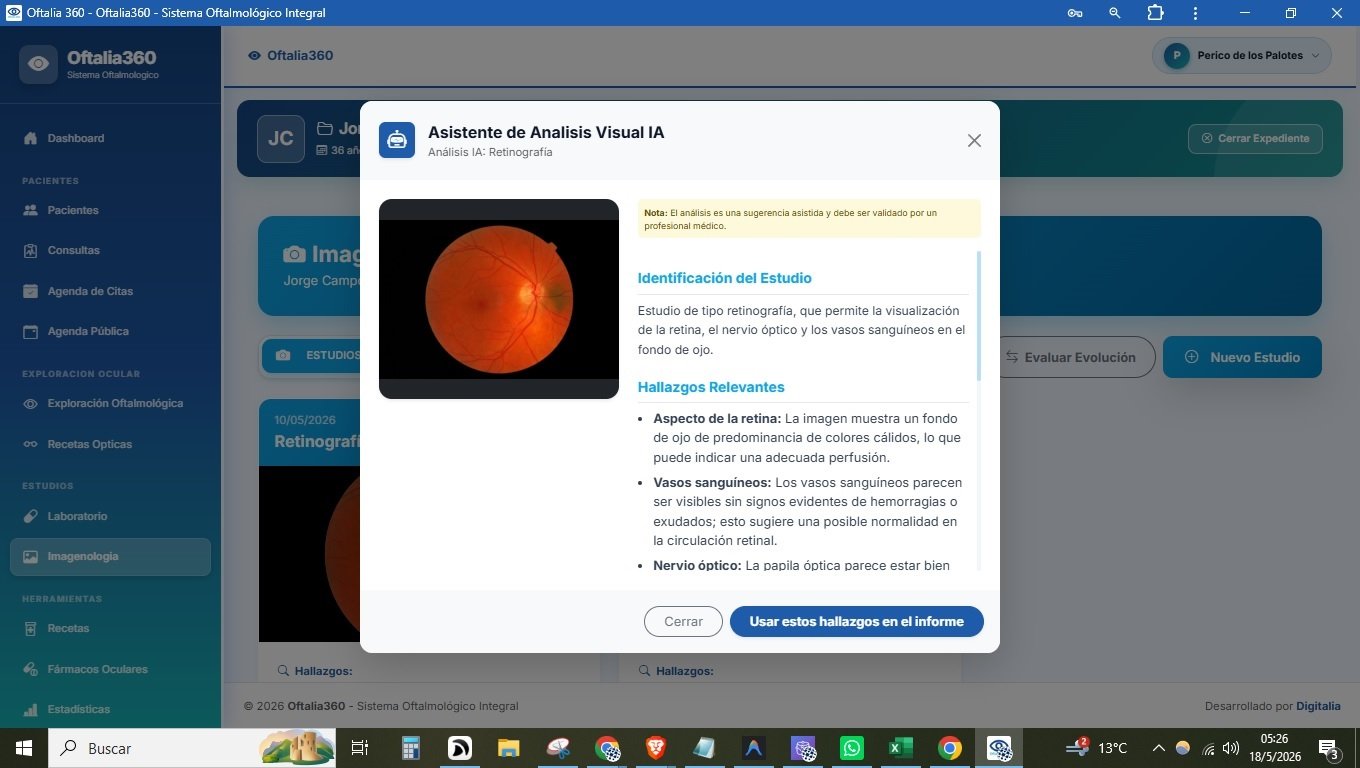Open the three-dot menu in the title bar
Viewport: 1360px width, 768px height.
click(1196, 13)
